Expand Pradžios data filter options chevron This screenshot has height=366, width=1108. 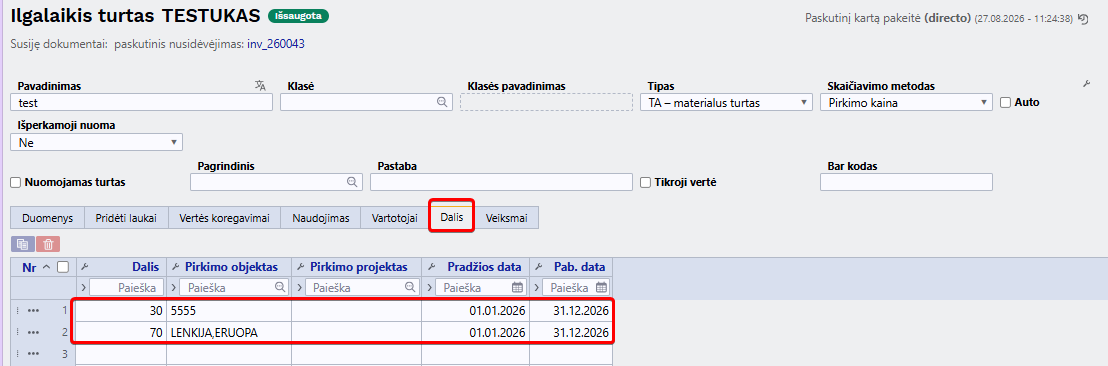pyautogui.click(x=429, y=288)
